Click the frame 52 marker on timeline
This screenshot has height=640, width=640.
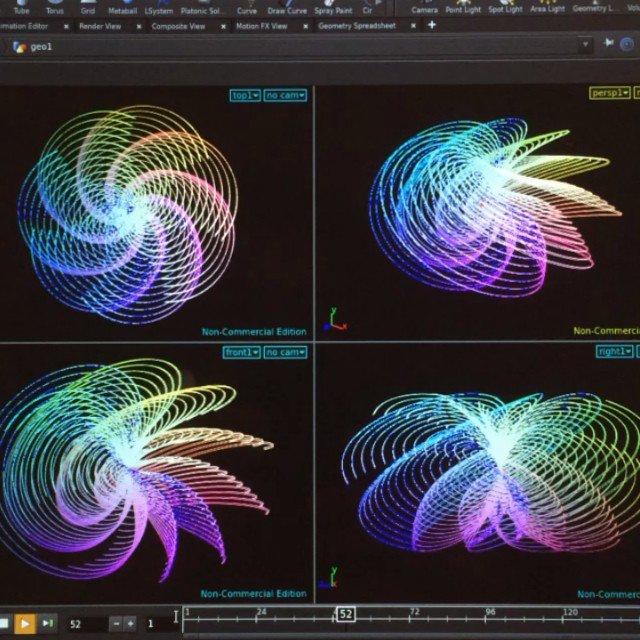pyautogui.click(x=345, y=614)
